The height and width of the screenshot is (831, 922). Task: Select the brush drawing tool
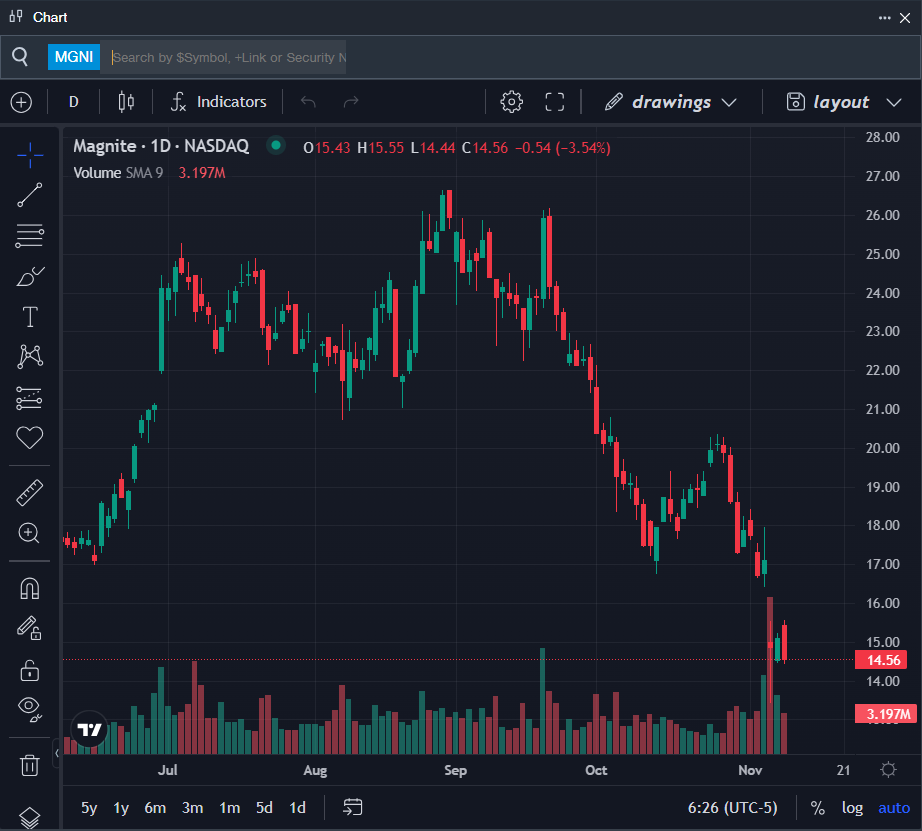point(30,276)
